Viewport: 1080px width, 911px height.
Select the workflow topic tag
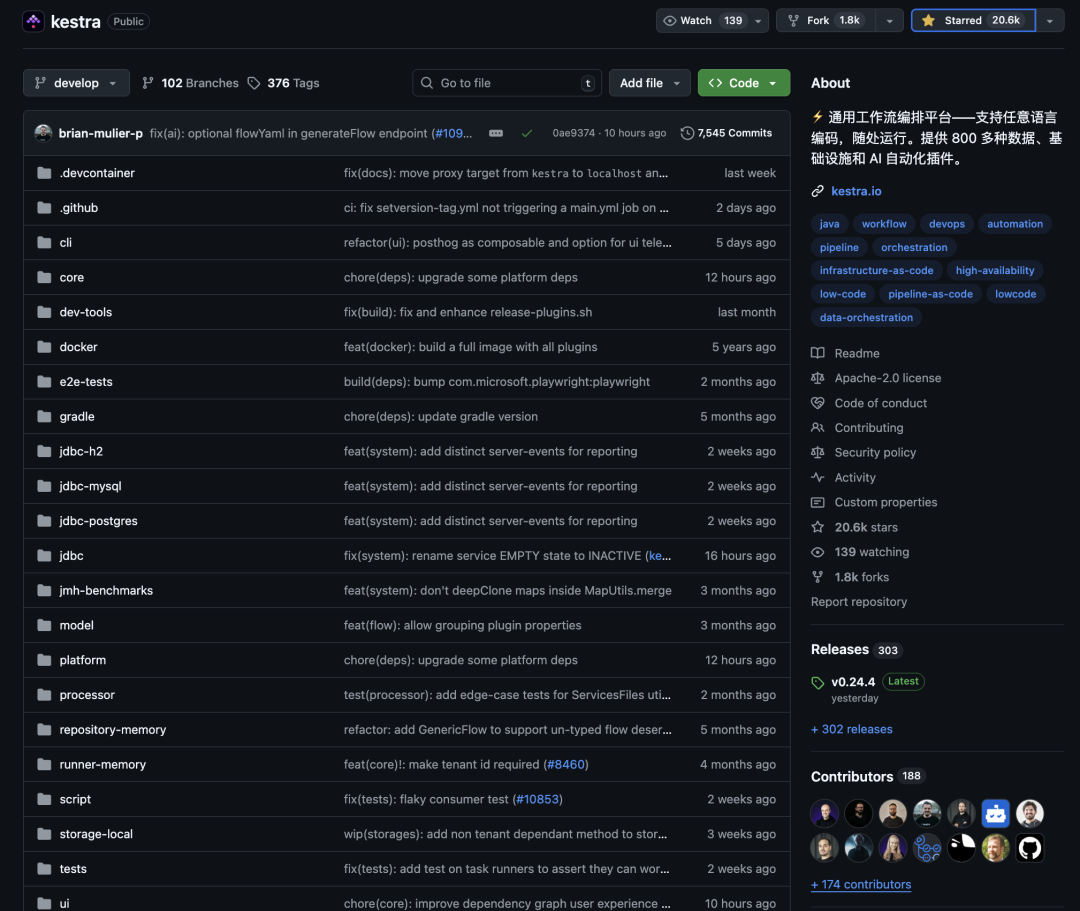pos(884,224)
